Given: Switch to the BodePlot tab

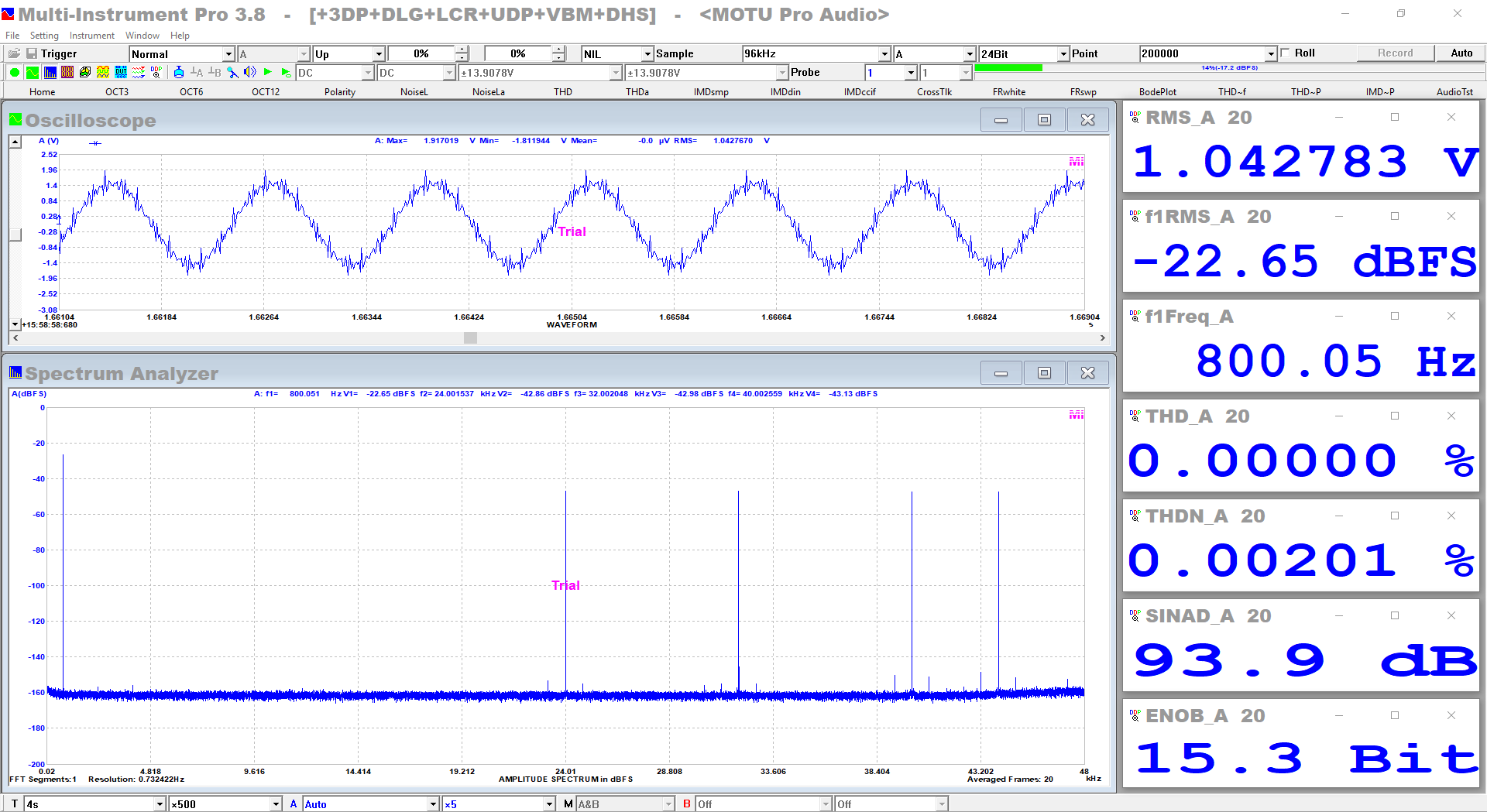Looking at the screenshot, I should [1157, 91].
